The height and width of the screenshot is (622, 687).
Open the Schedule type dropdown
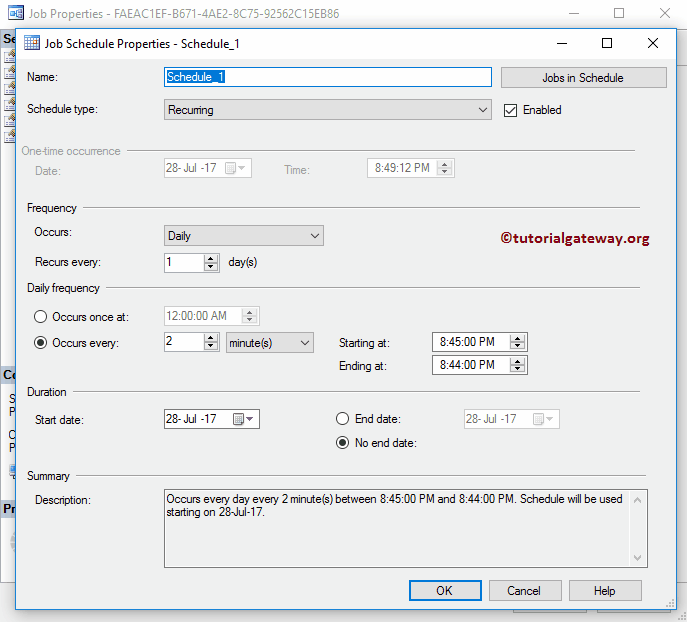(x=327, y=110)
